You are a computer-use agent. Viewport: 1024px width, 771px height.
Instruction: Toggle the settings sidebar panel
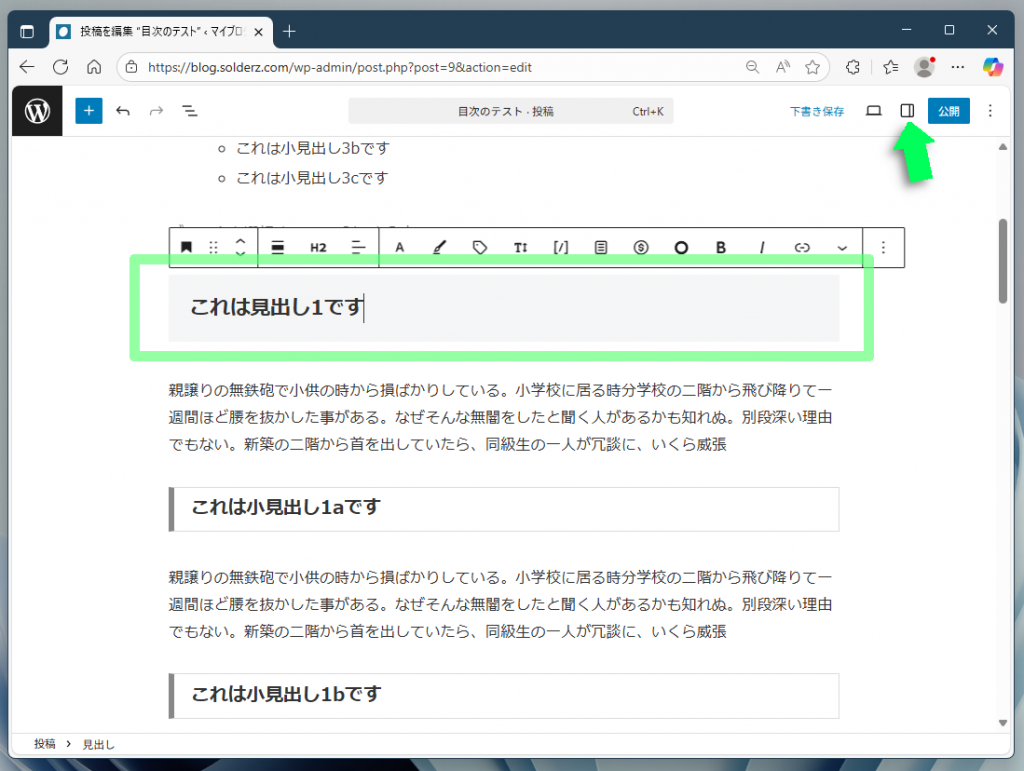point(907,111)
